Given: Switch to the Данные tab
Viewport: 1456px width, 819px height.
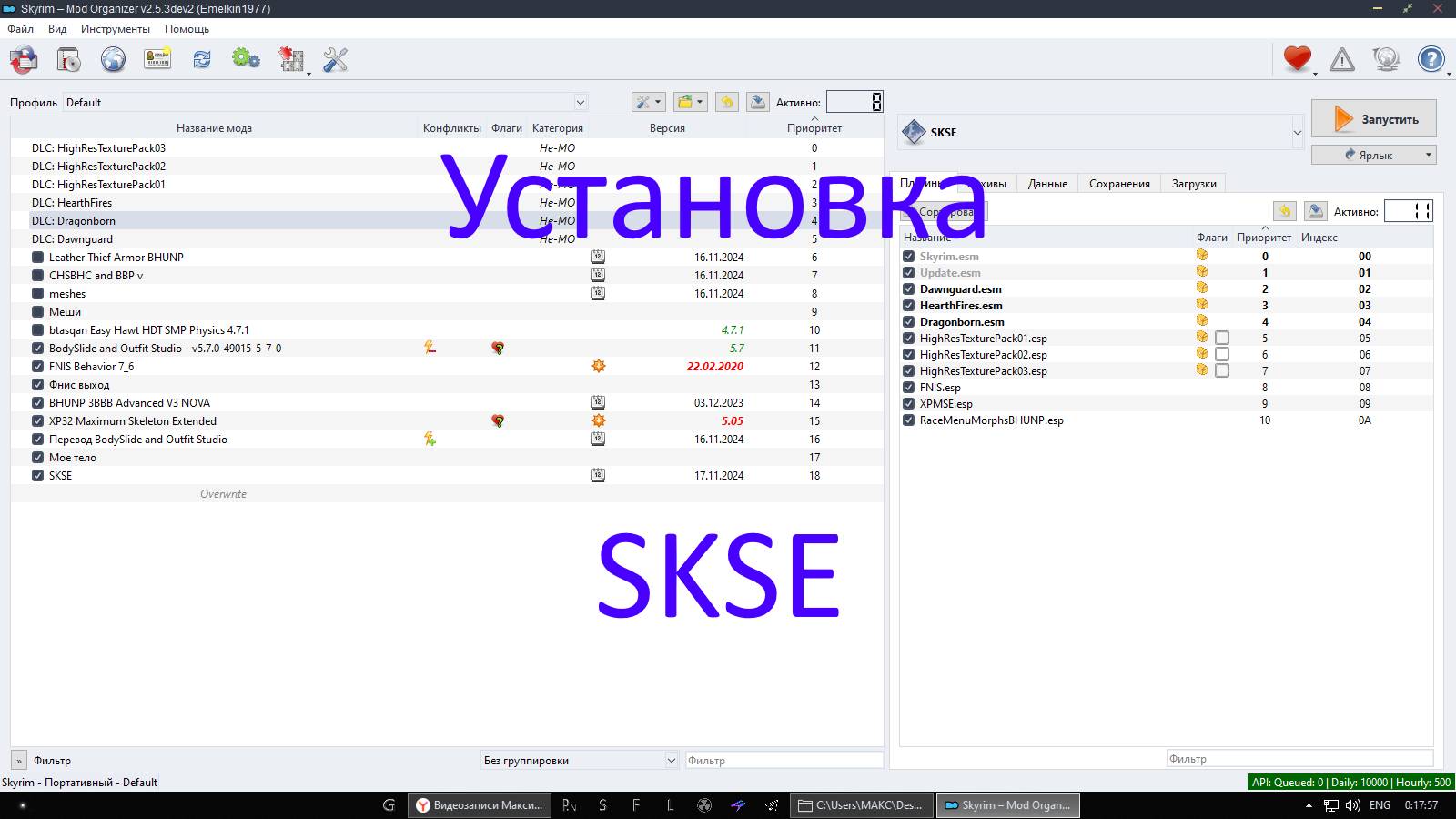Looking at the screenshot, I should (1047, 183).
